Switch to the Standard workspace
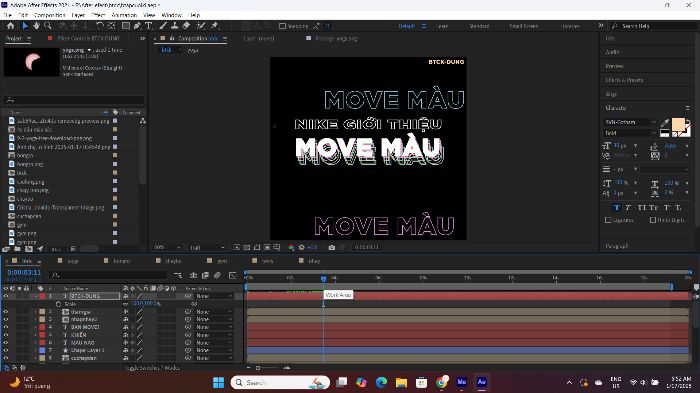This screenshot has width=700, height=393. pyautogui.click(x=479, y=26)
